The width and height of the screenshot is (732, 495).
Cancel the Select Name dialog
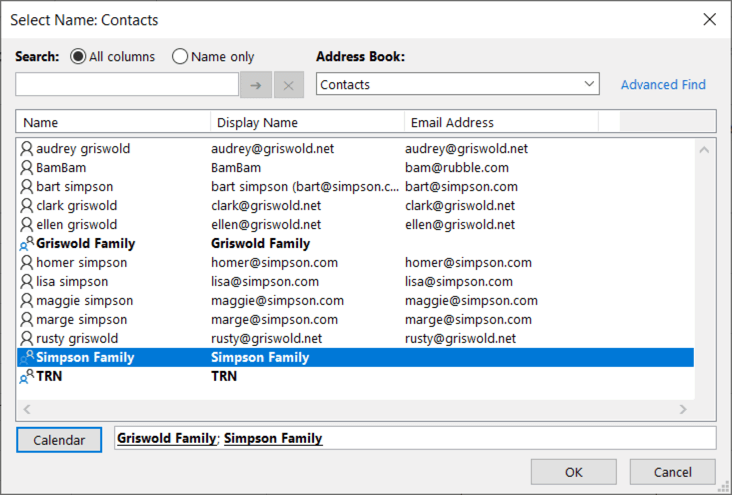click(672, 472)
